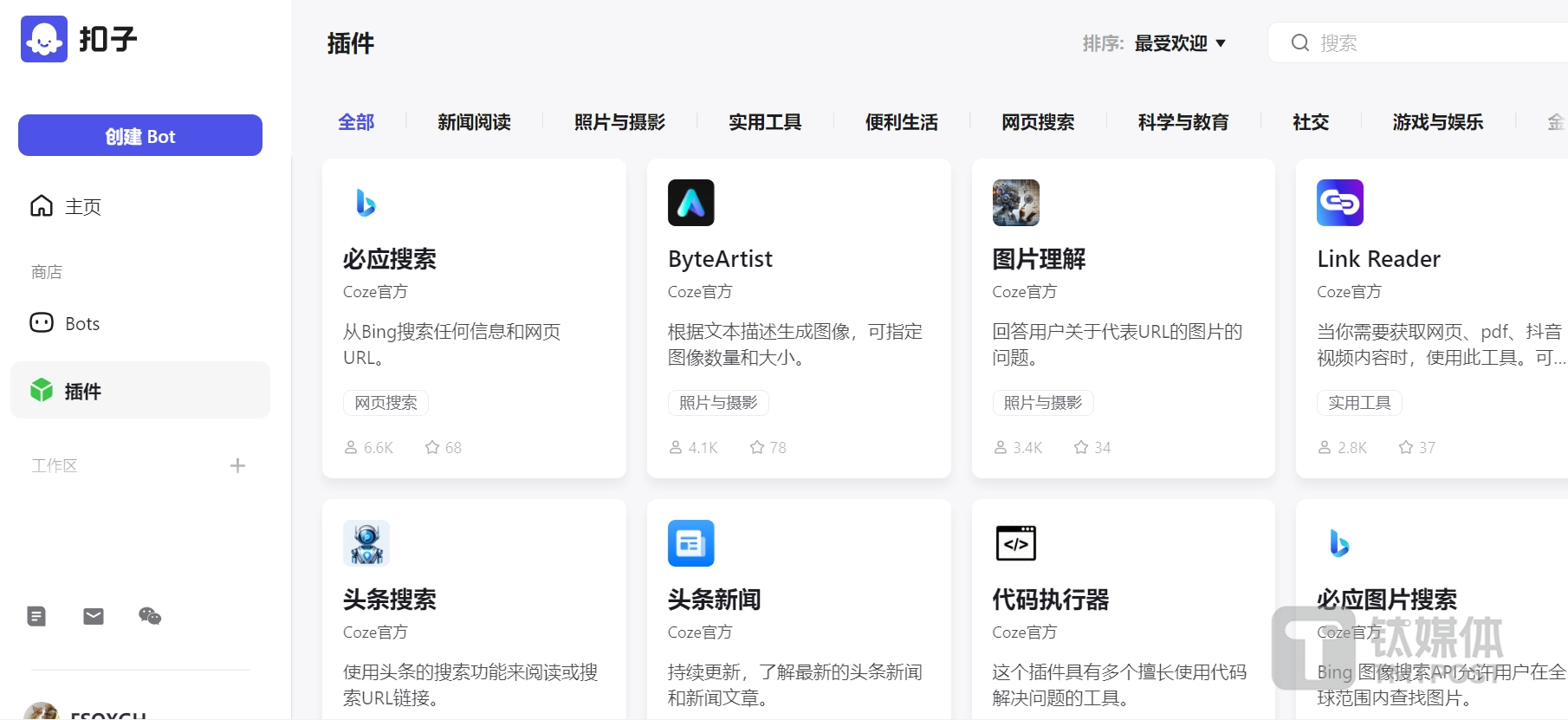Click the 必应搜索 Bing logo icon
The image size is (1568, 720).
tap(366, 203)
